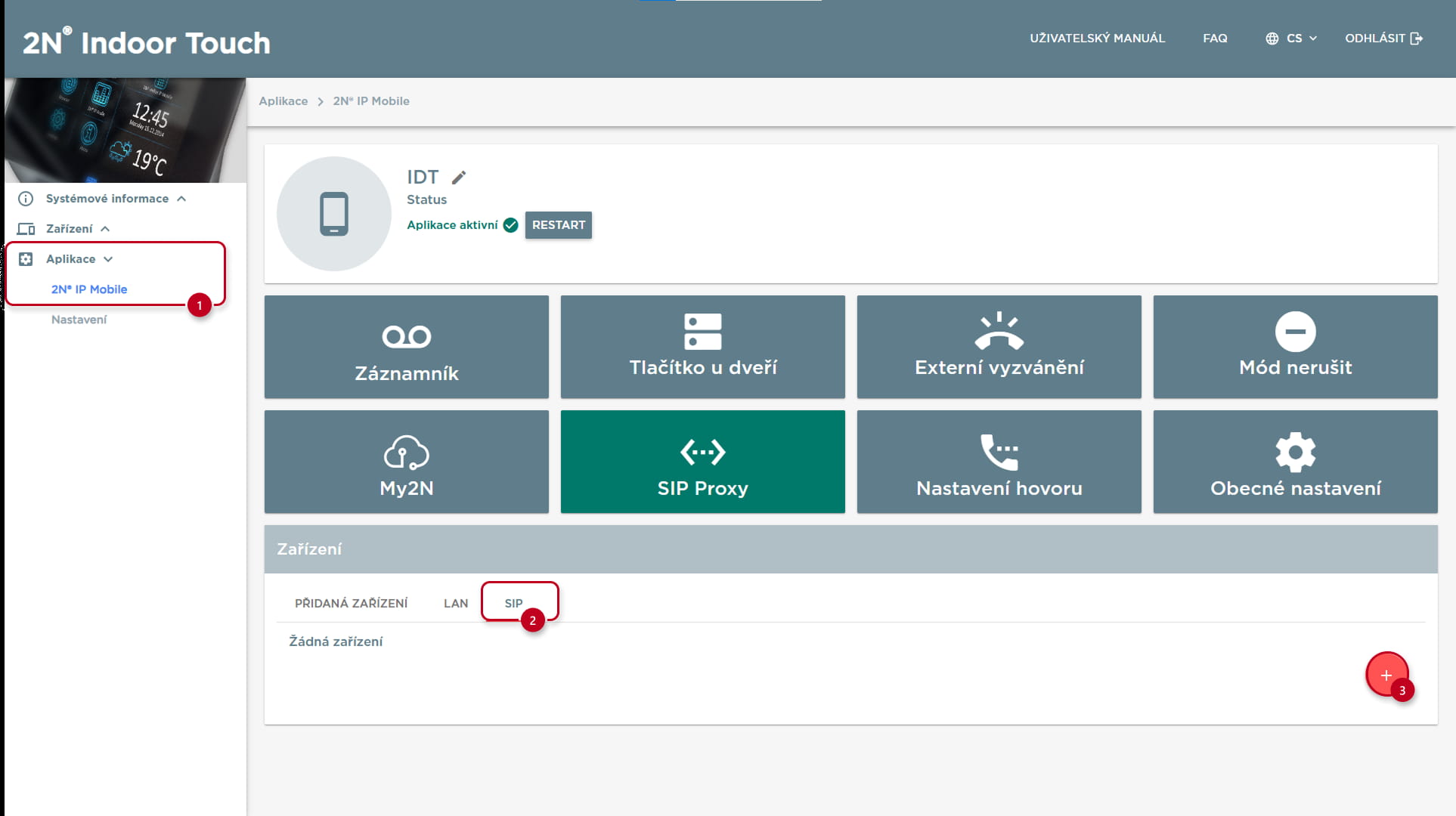
Task: Open the My2N cloud tile
Action: coord(407,462)
